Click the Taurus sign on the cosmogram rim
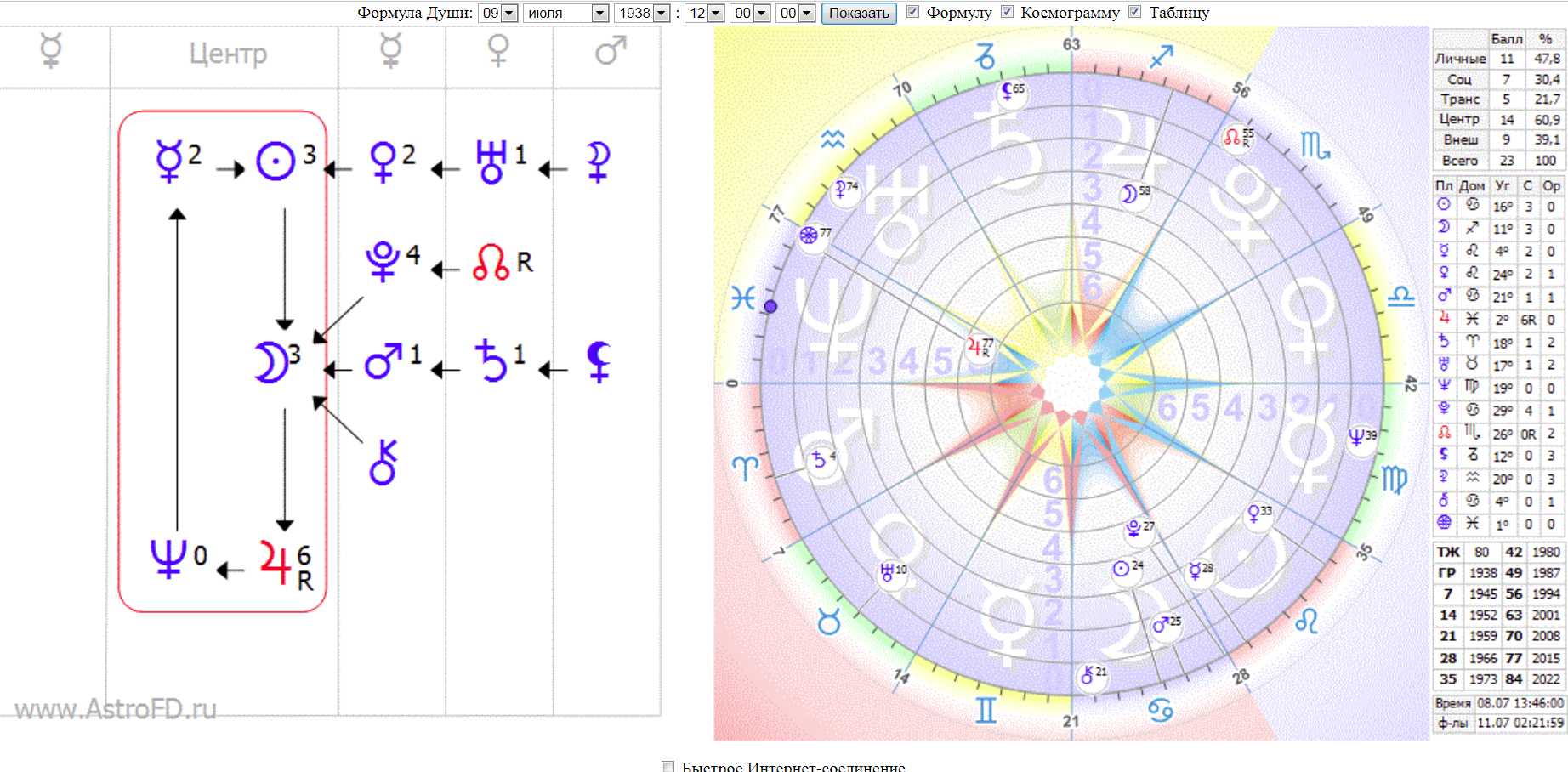 829,622
